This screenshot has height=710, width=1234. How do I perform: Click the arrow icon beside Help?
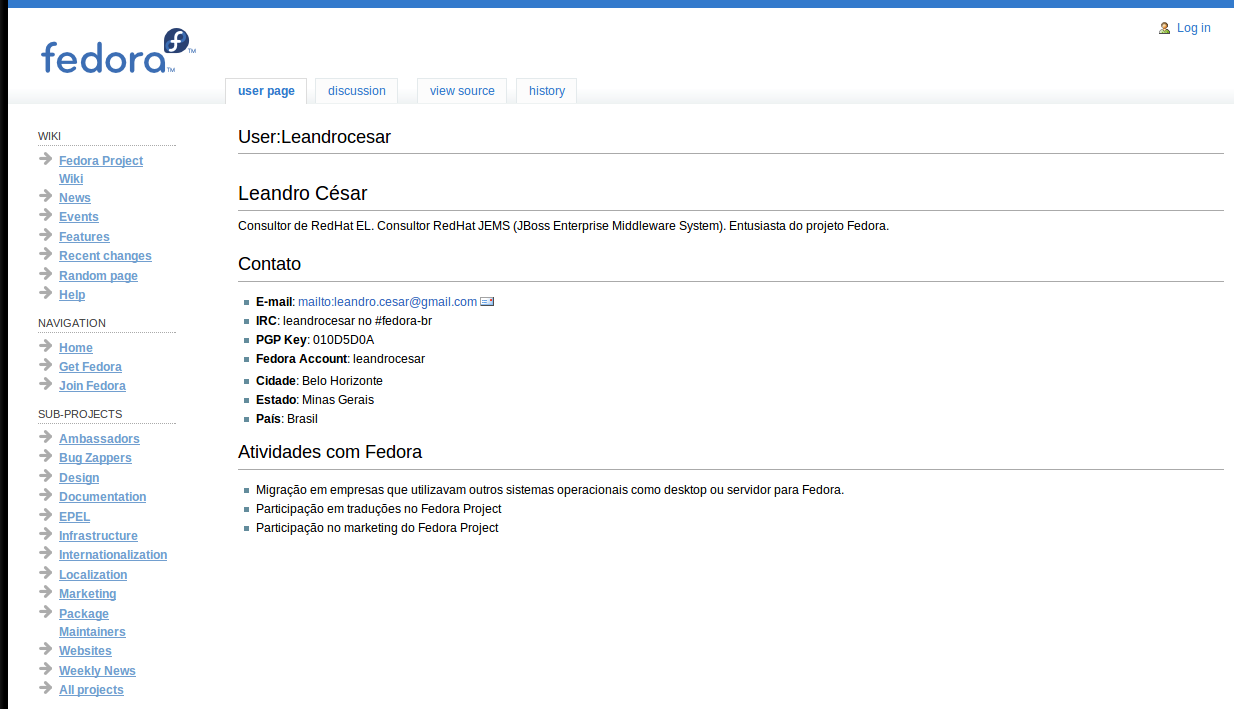(46, 293)
